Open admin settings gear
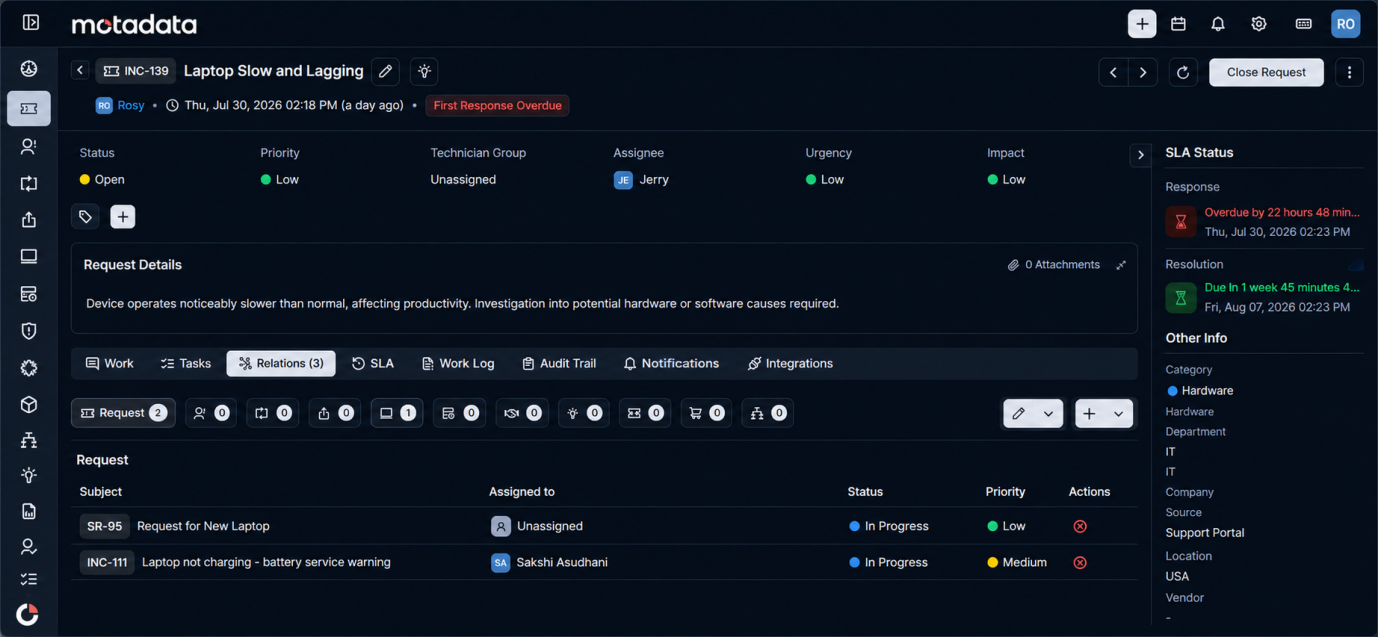The height and width of the screenshot is (637, 1378). [x=1259, y=24]
